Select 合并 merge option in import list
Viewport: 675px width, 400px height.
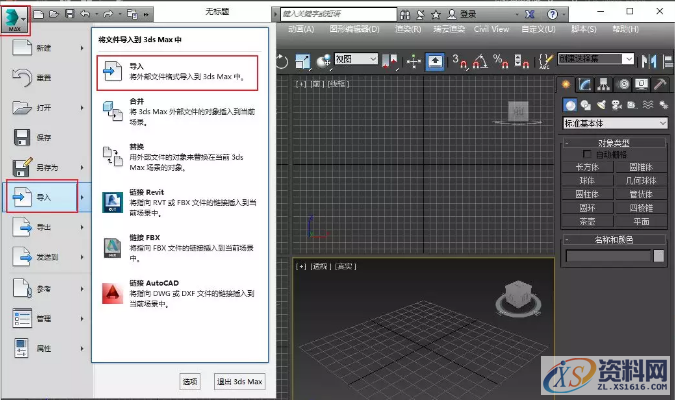point(178,111)
